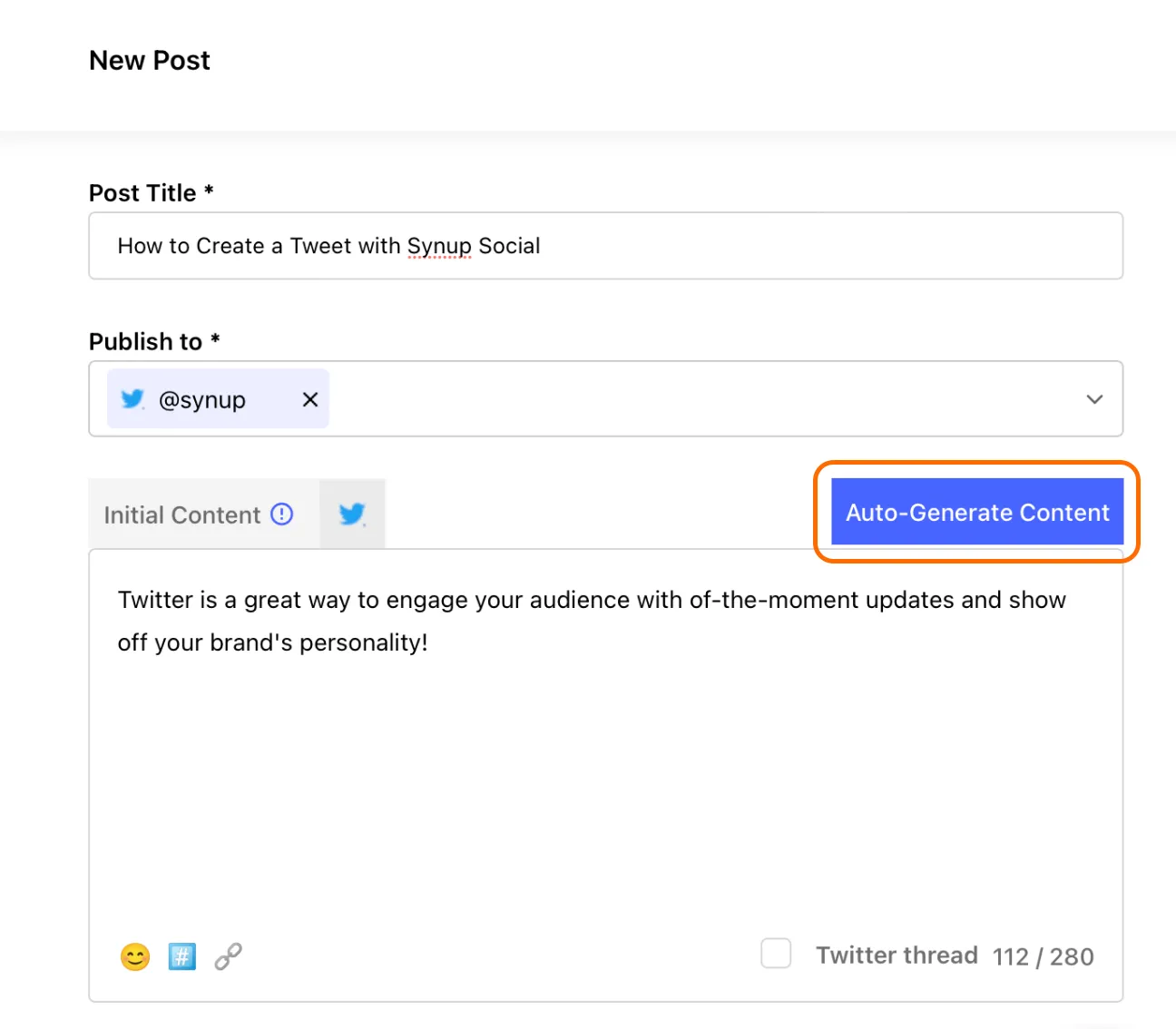Expand the Publish to dropdown chevron

click(1094, 399)
